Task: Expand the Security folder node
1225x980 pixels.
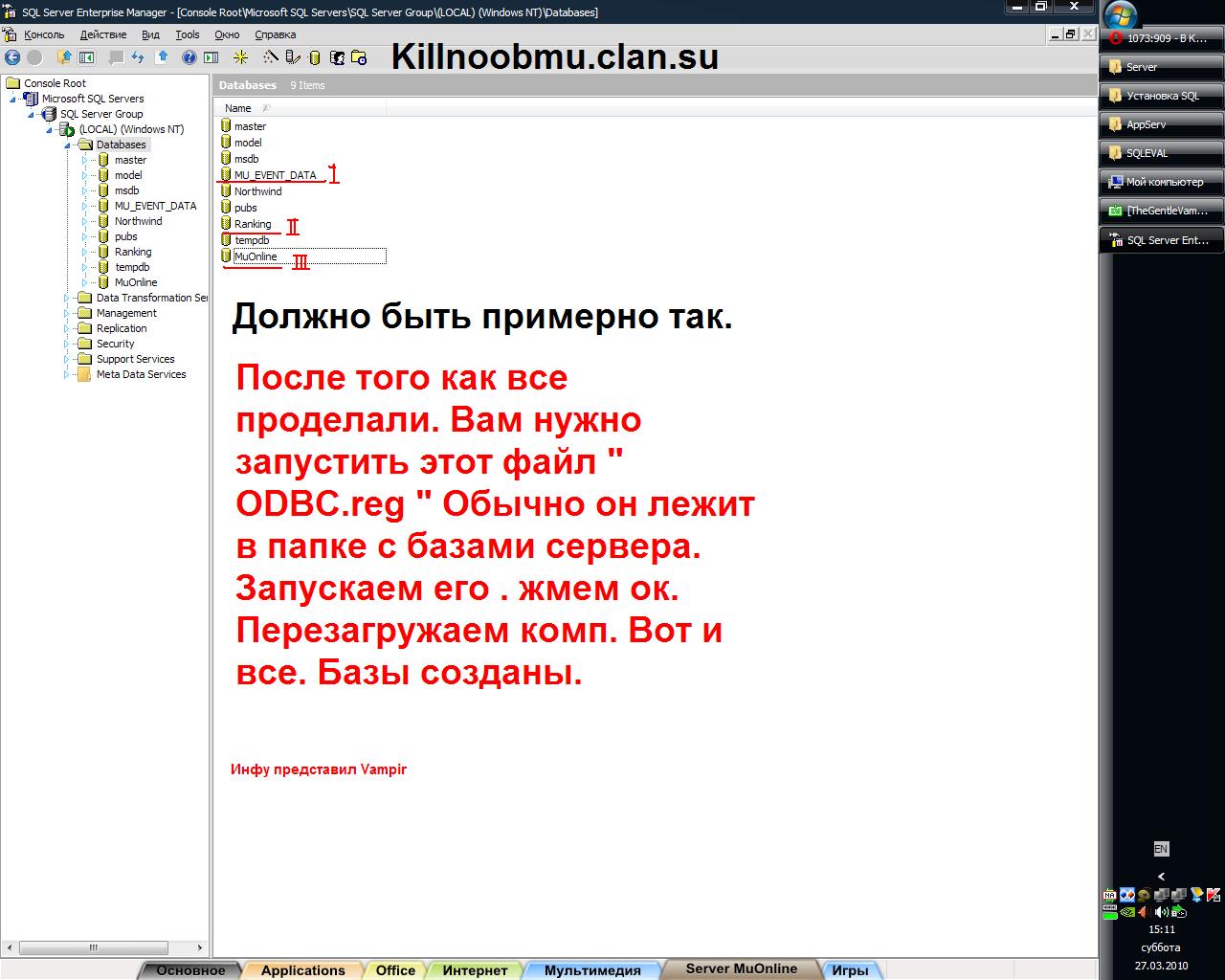Action: (67, 344)
